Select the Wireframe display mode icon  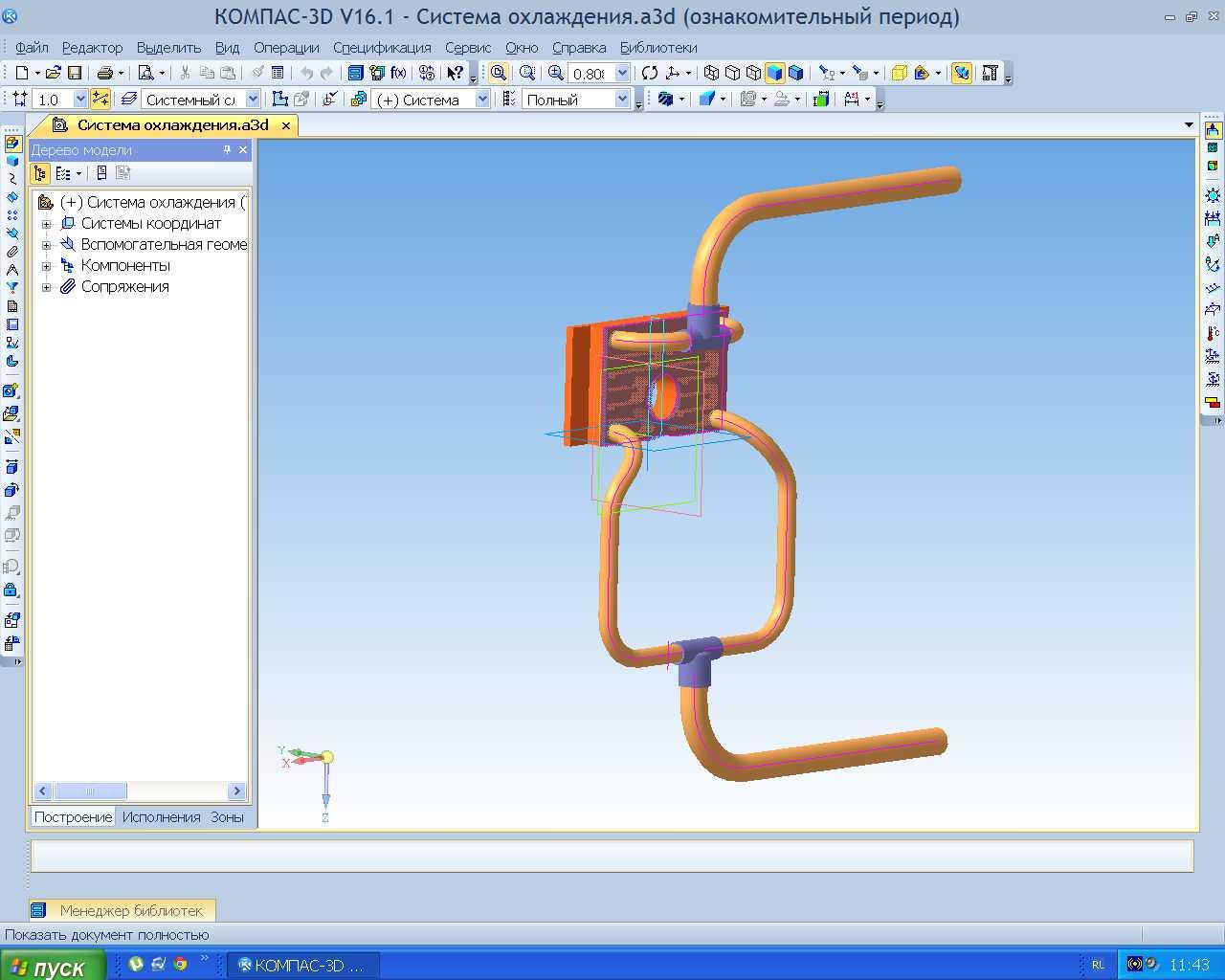coord(711,73)
